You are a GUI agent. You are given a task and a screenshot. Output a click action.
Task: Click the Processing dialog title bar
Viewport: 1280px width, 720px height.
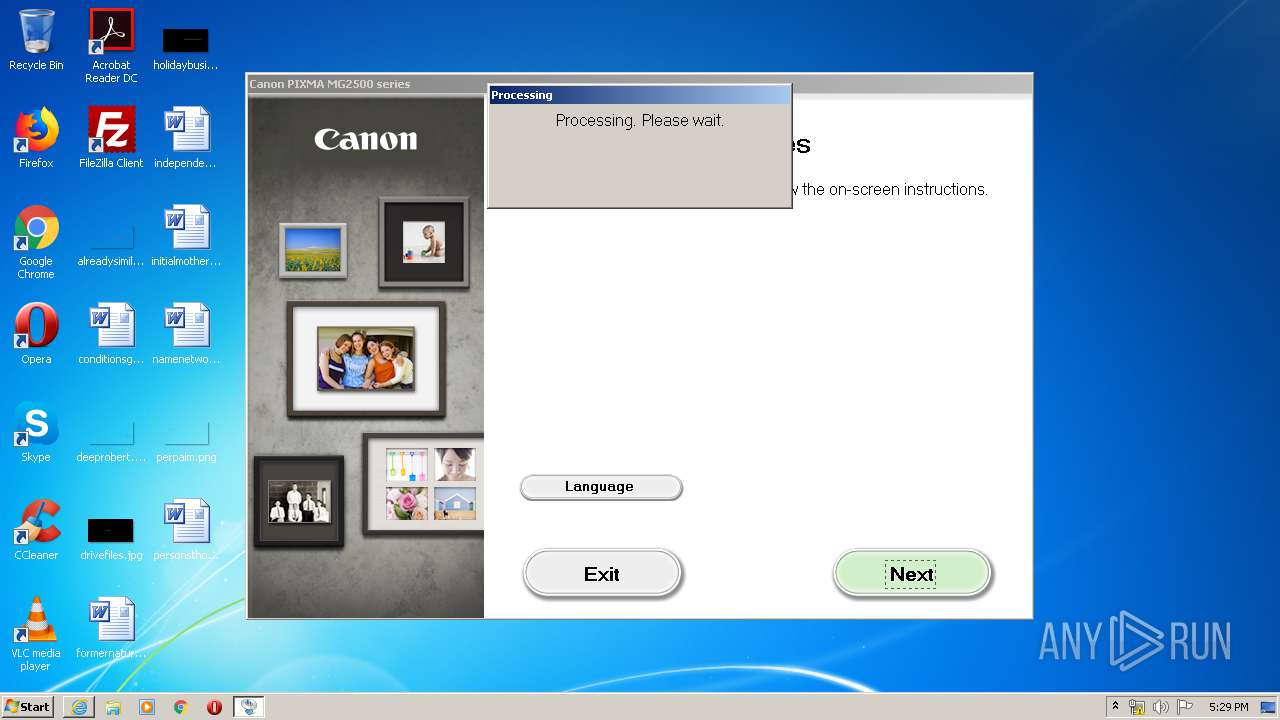(x=639, y=95)
